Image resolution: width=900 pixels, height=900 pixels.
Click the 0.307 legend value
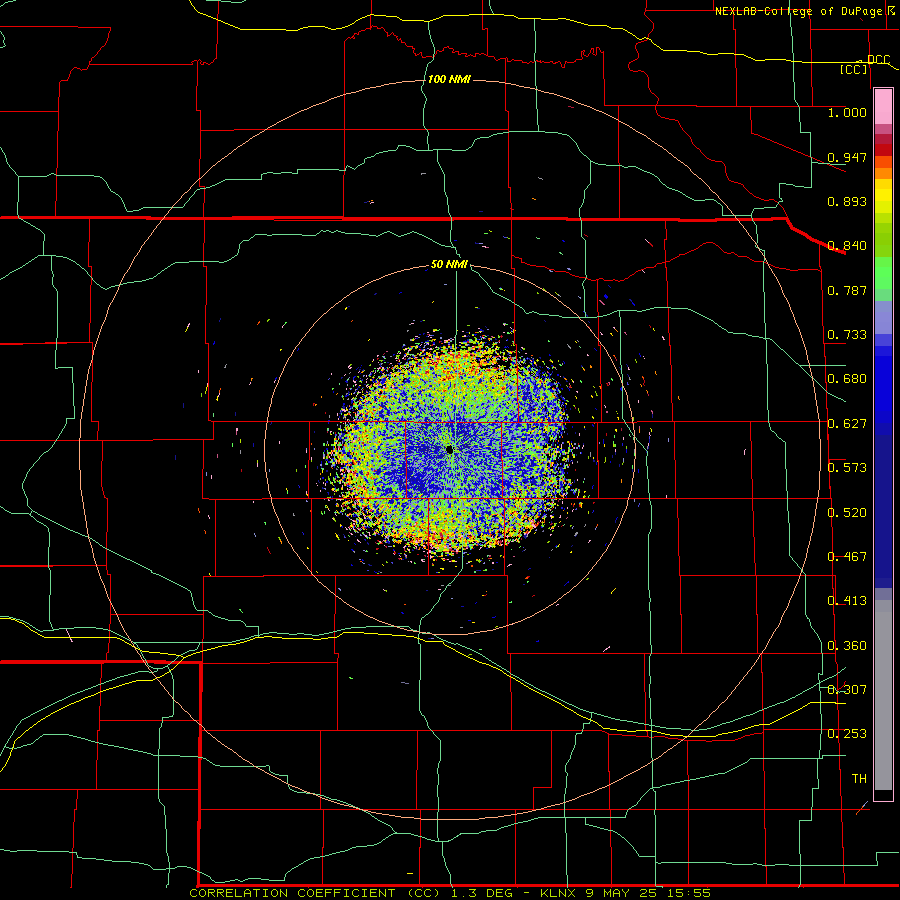[847, 690]
